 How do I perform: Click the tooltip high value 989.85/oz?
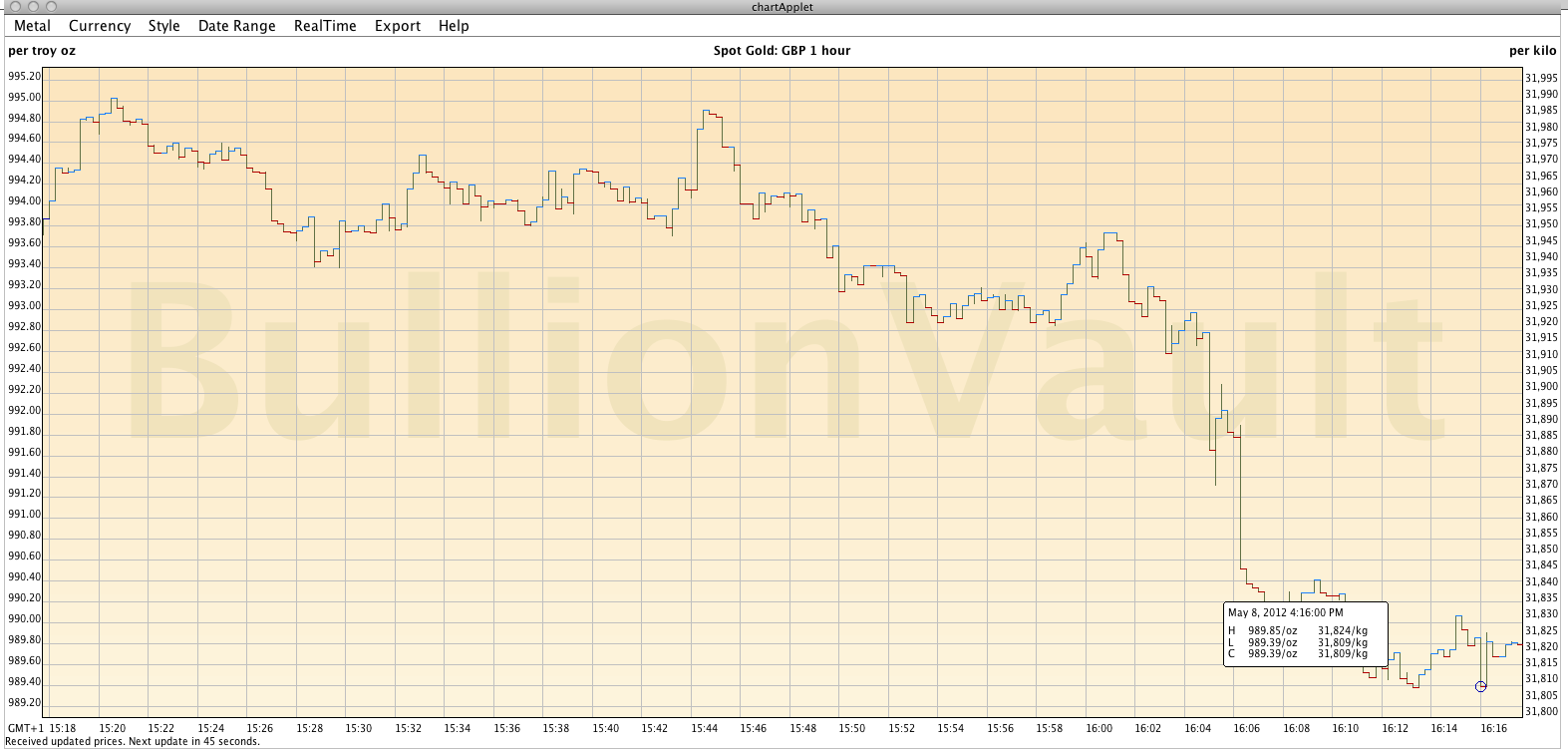coord(1273,631)
